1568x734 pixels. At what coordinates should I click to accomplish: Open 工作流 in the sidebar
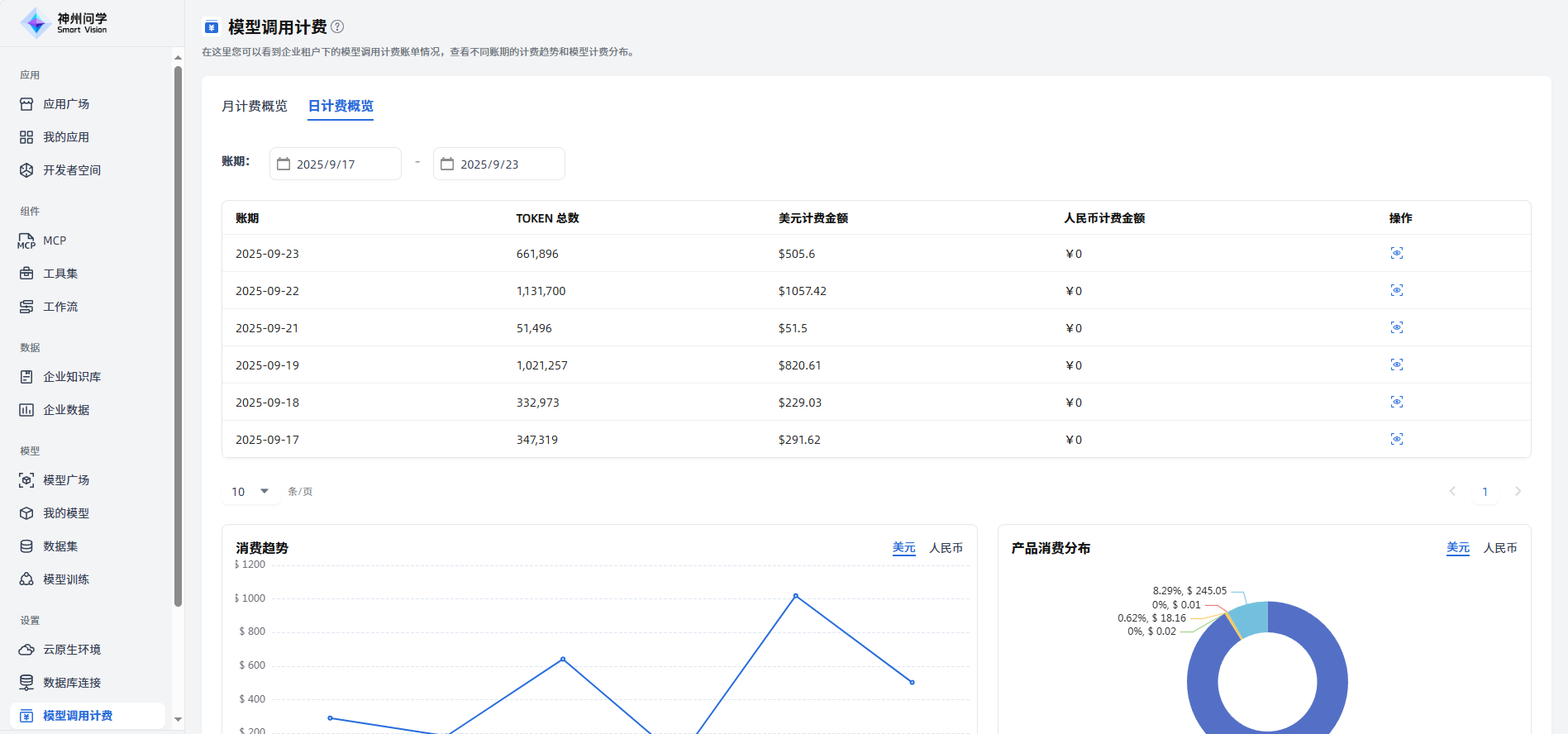[60, 307]
